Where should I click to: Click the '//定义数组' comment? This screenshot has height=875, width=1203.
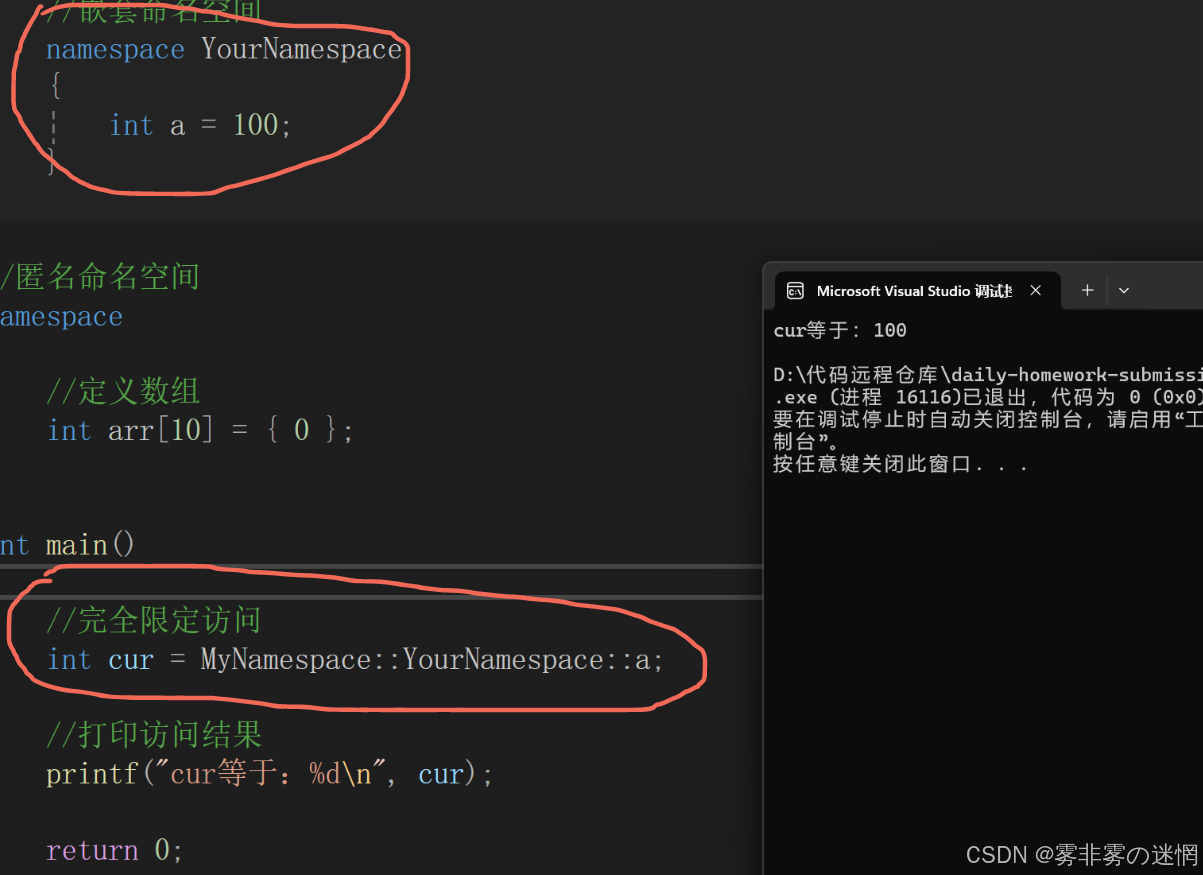click(x=123, y=391)
